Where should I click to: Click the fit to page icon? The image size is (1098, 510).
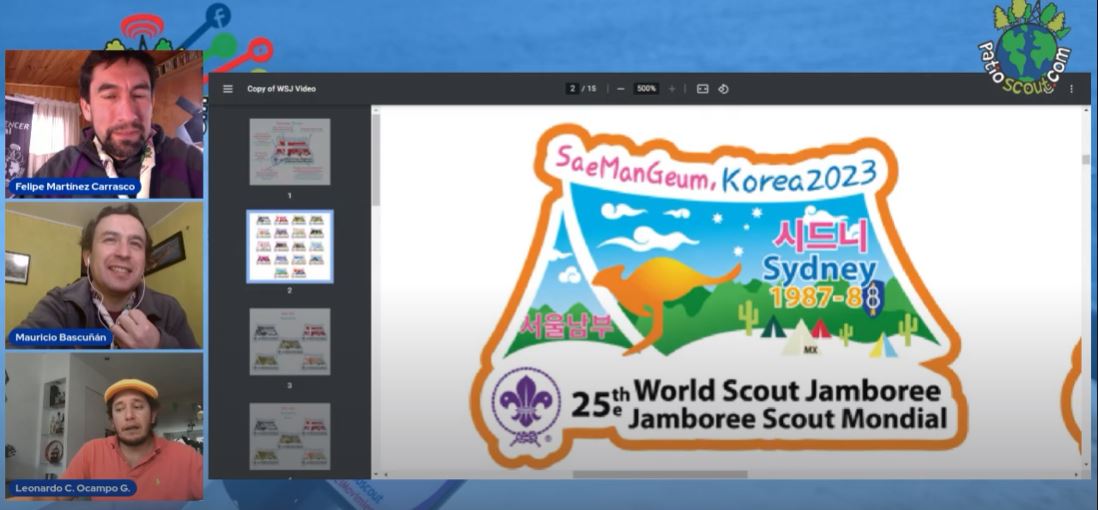pos(702,89)
